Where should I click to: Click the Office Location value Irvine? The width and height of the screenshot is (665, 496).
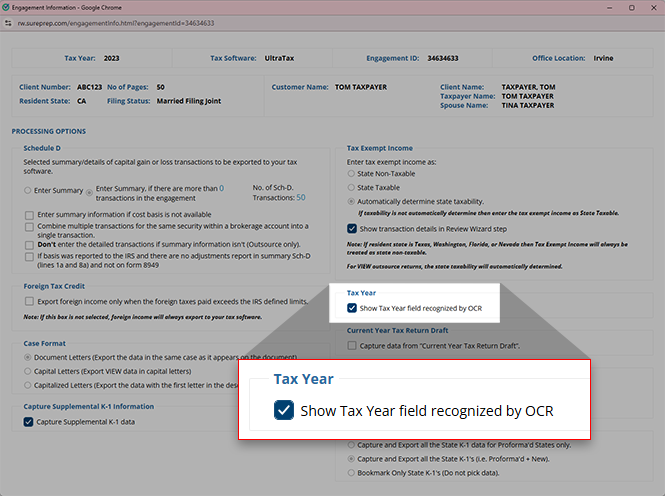[603, 58]
